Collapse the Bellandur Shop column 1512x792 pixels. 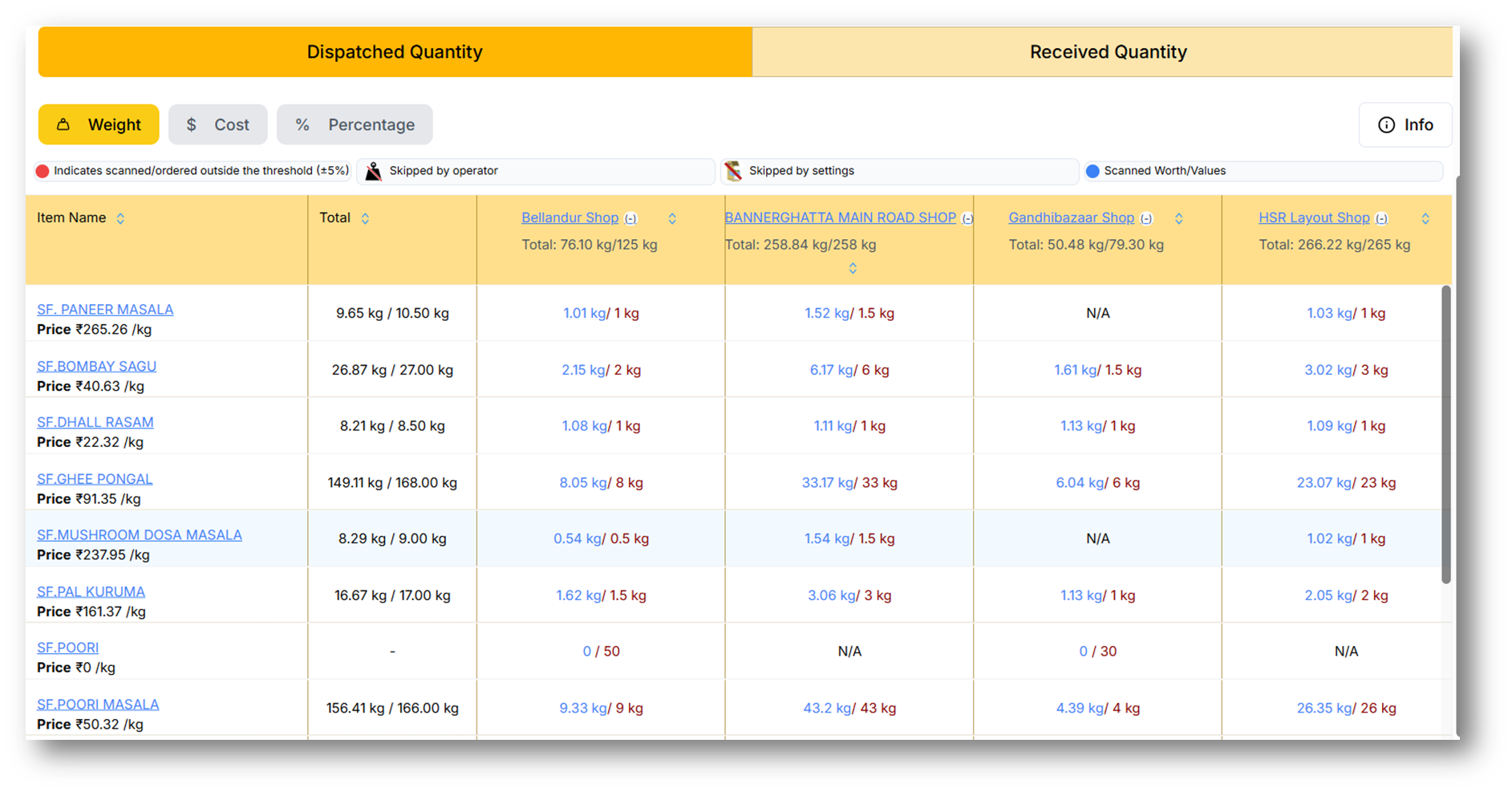[x=631, y=218]
